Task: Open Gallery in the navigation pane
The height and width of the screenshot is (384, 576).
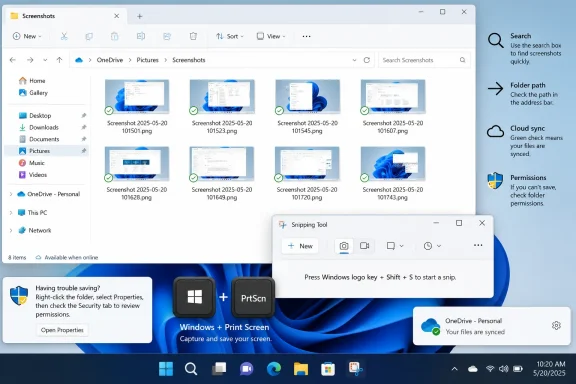Action: tap(34, 93)
